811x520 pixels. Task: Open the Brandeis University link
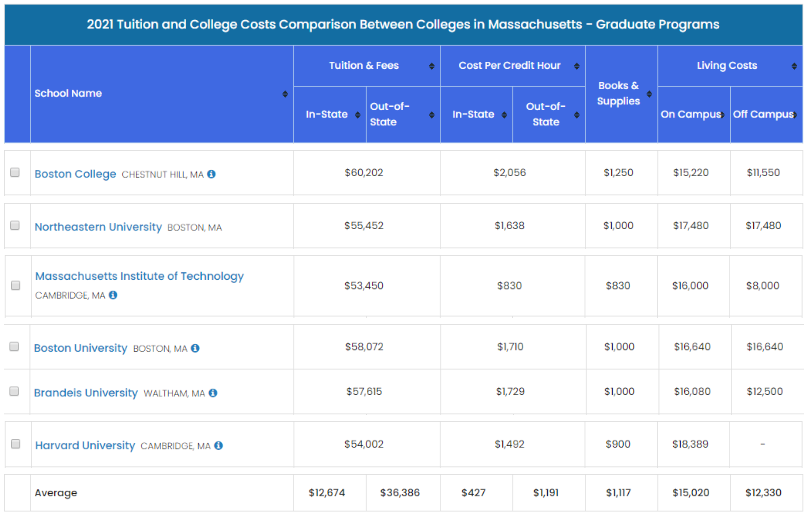86,393
